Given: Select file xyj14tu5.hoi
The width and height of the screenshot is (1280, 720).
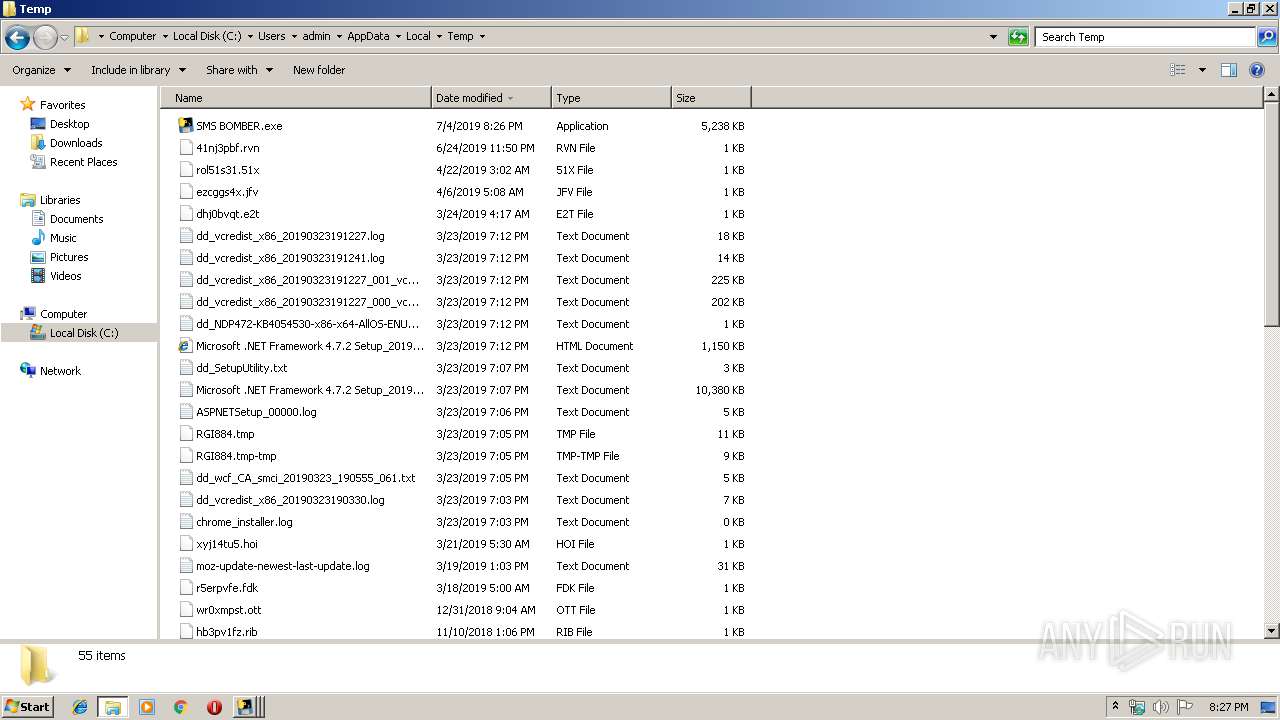Looking at the screenshot, I should [x=227, y=544].
